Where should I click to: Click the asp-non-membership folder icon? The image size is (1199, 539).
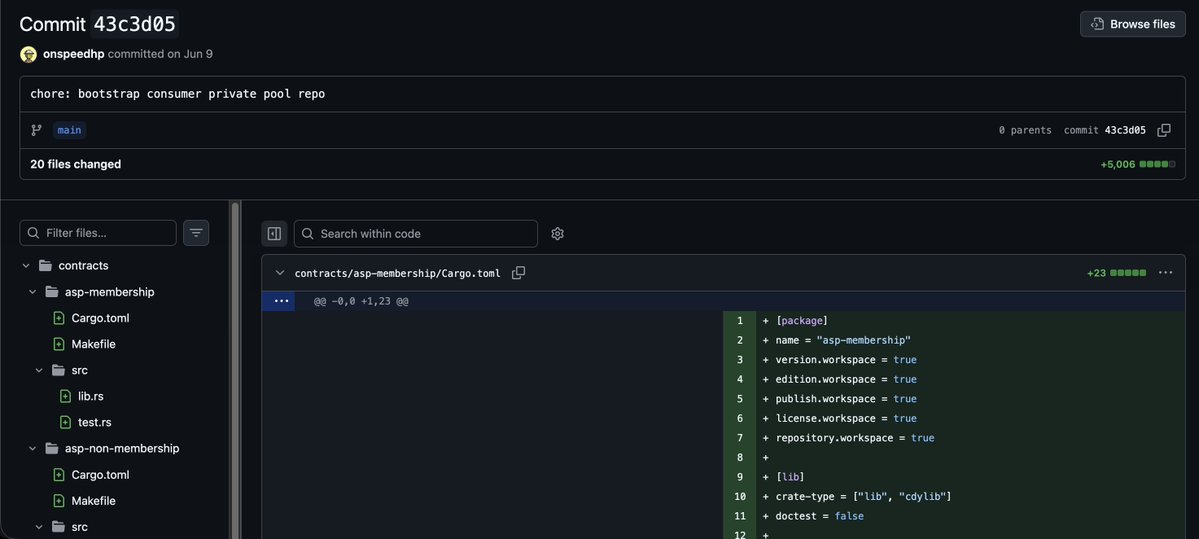[x=52, y=448]
